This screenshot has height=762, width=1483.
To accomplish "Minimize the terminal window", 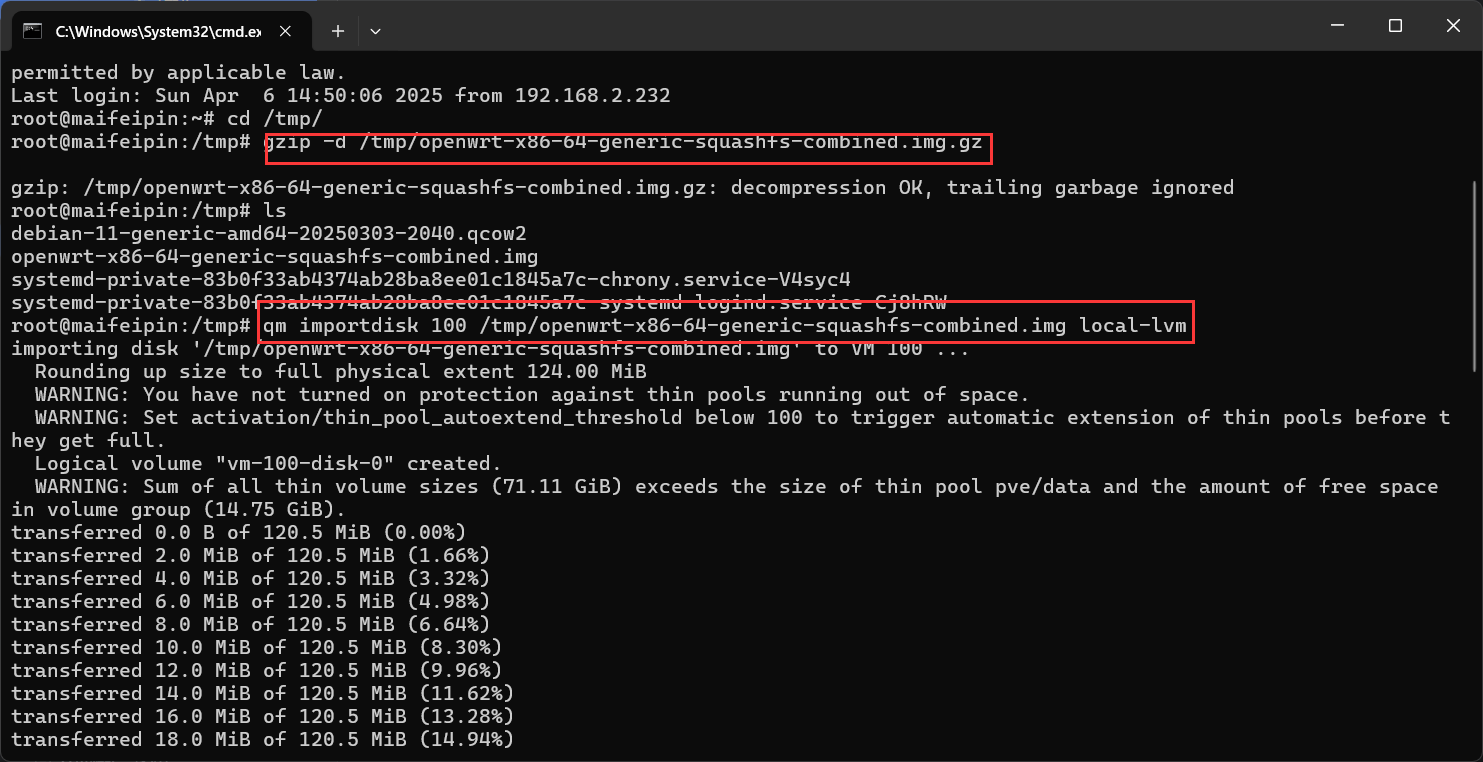I will coord(1337,26).
